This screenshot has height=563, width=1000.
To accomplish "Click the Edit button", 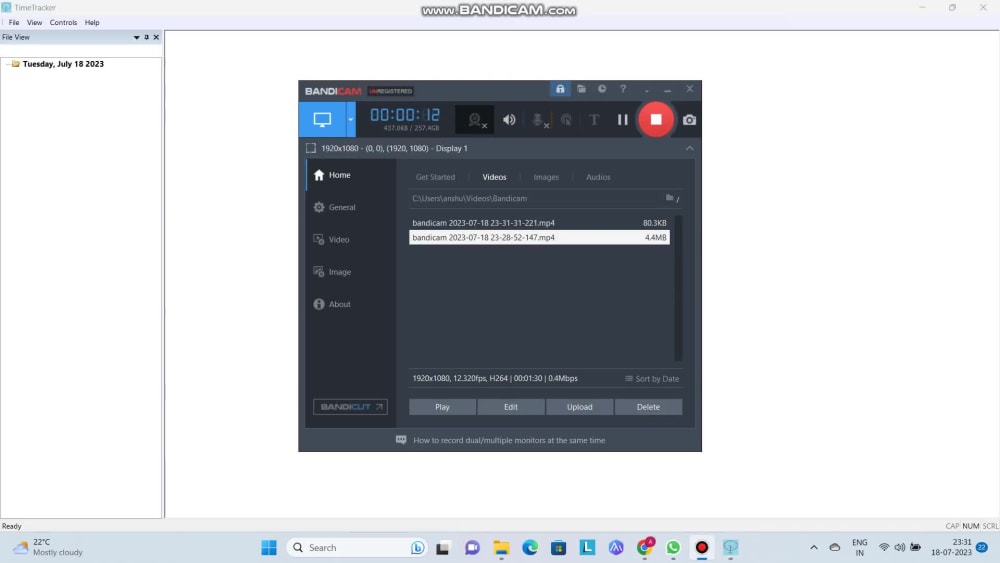I will [511, 407].
